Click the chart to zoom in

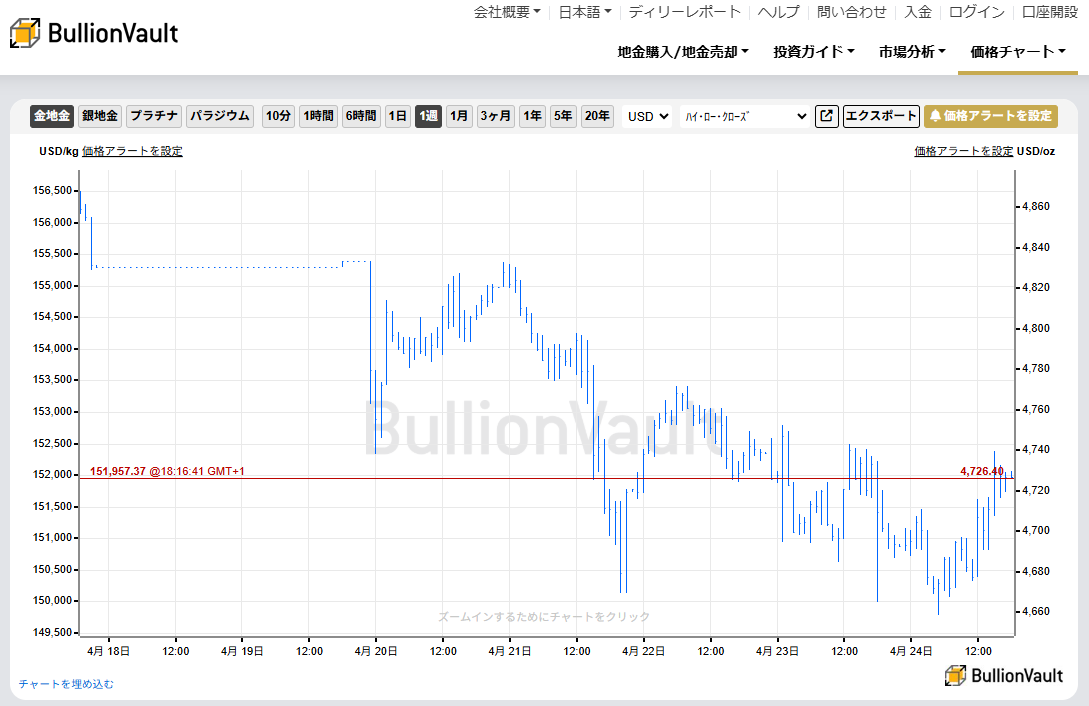click(x=545, y=400)
